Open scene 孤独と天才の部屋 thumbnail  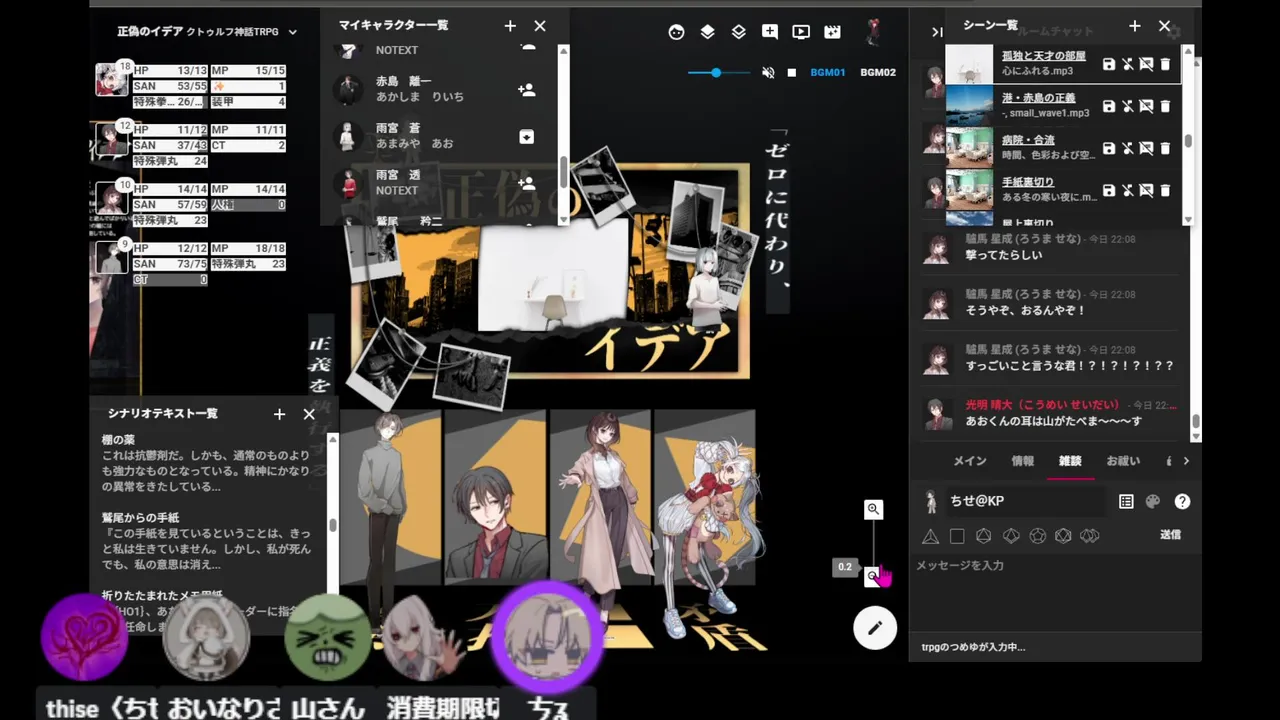[x=969, y=64]
